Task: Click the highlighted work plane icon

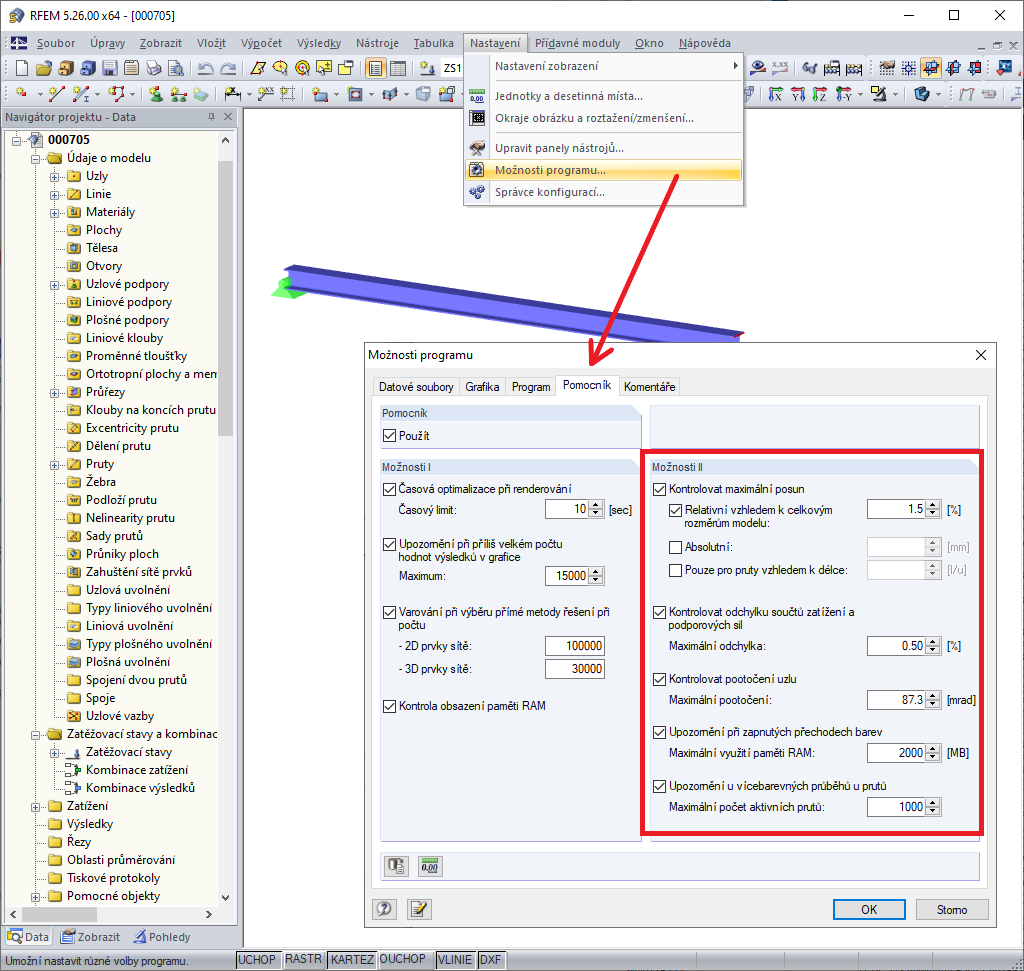Action: (x=931, y=68)
